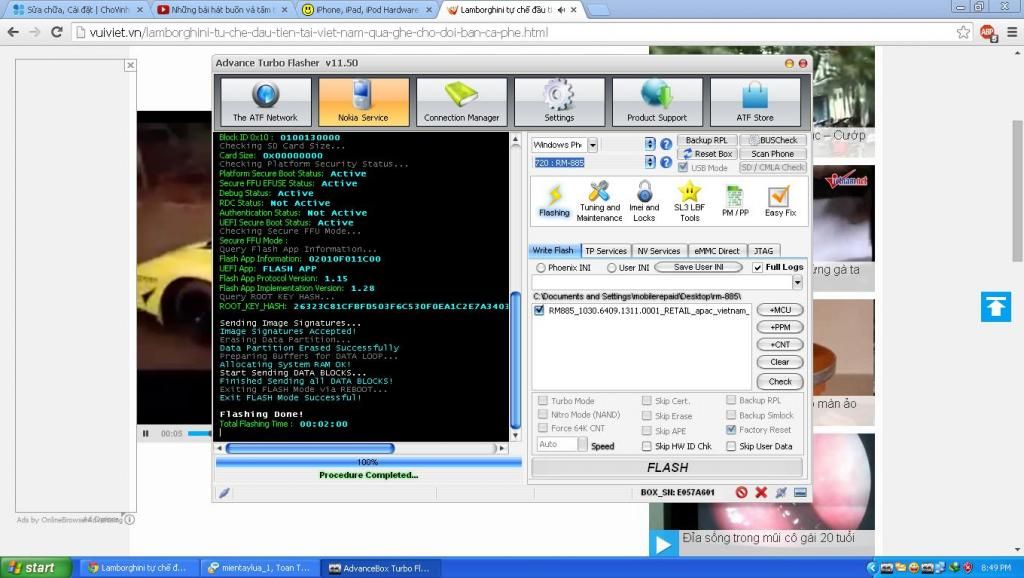Viewport: 1024px width, 578px height.
Task: Click the +PPM button
Action: (780, 327)
